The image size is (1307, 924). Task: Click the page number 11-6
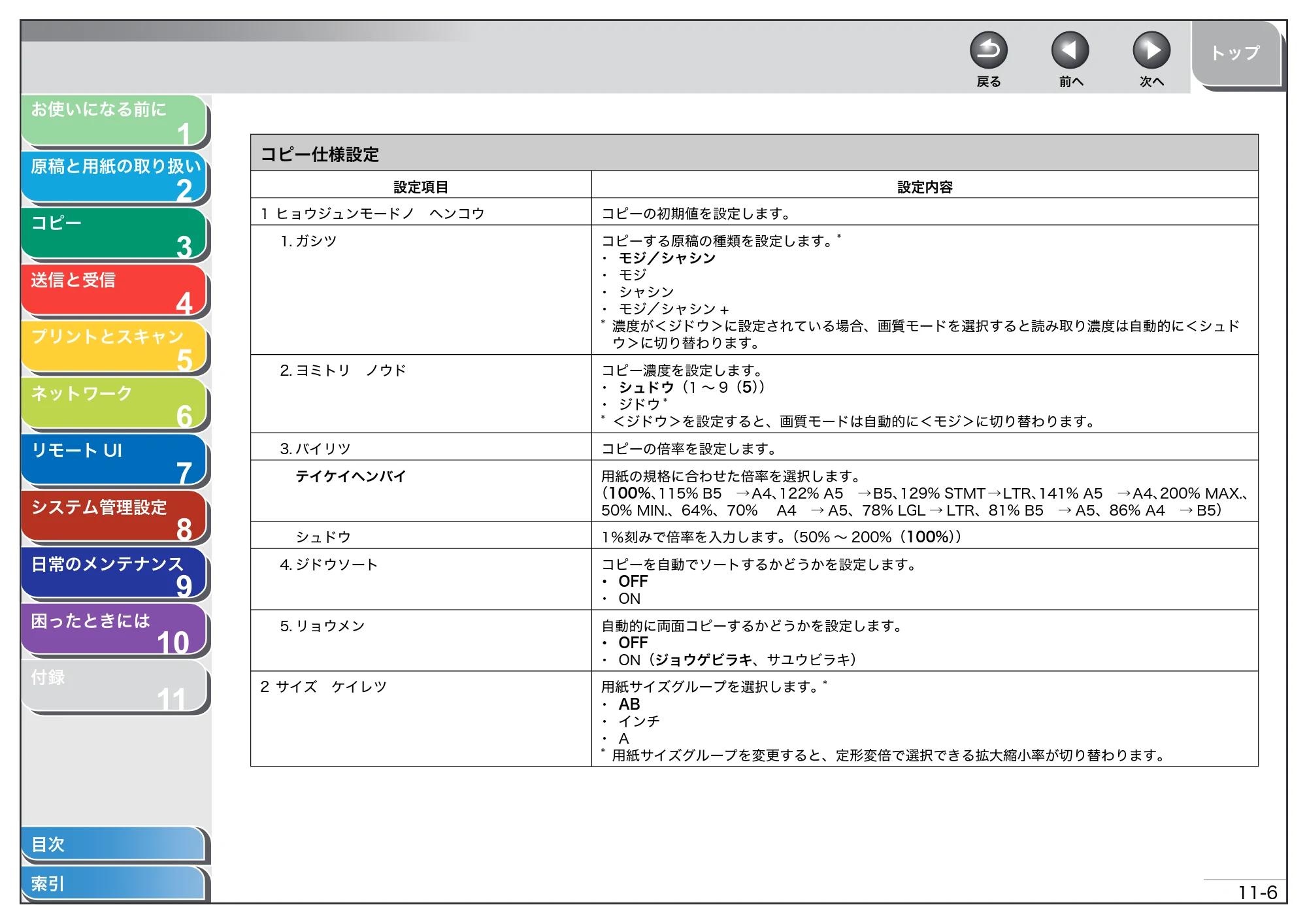tap(1257, 893)
